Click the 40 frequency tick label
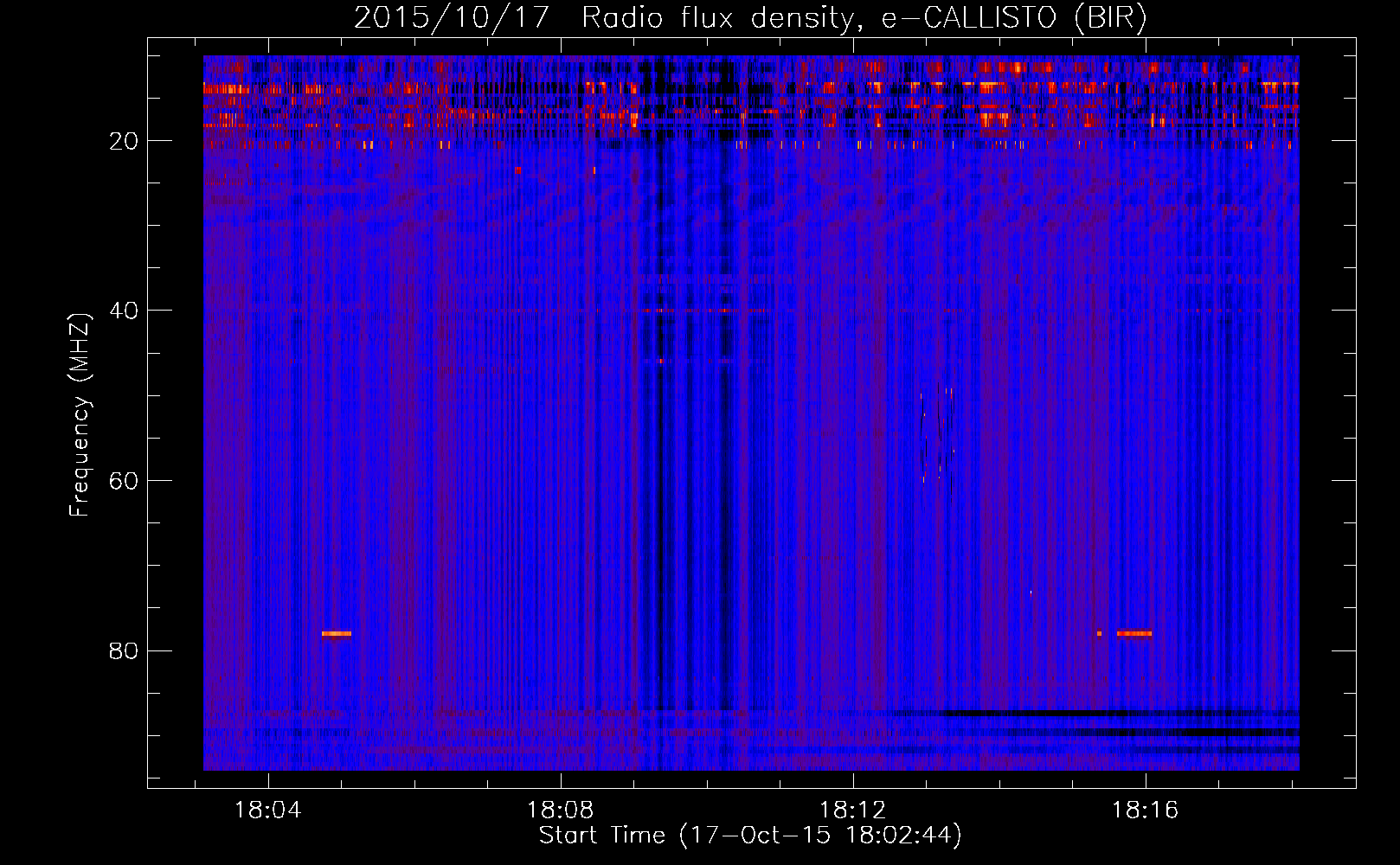This screenshot has width=1400, height=865. tap(125, 311)
